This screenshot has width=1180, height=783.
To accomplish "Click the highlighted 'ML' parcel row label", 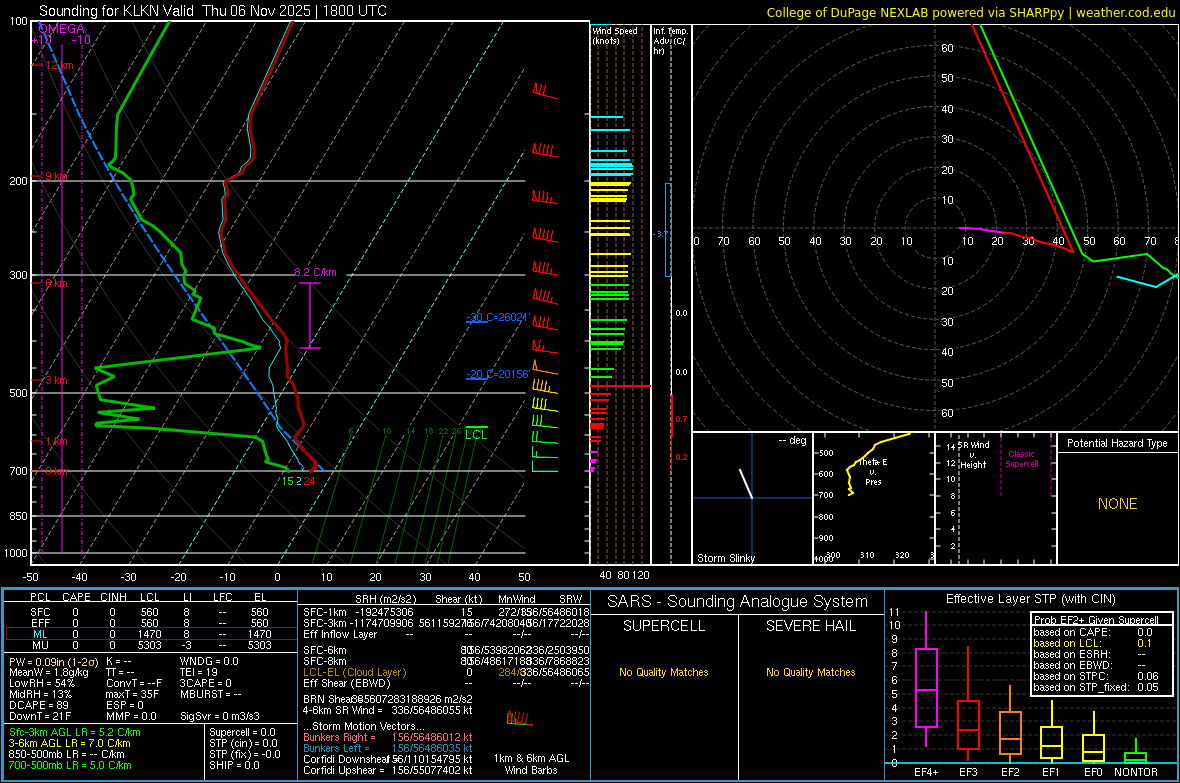I will [x=40, y=634].
